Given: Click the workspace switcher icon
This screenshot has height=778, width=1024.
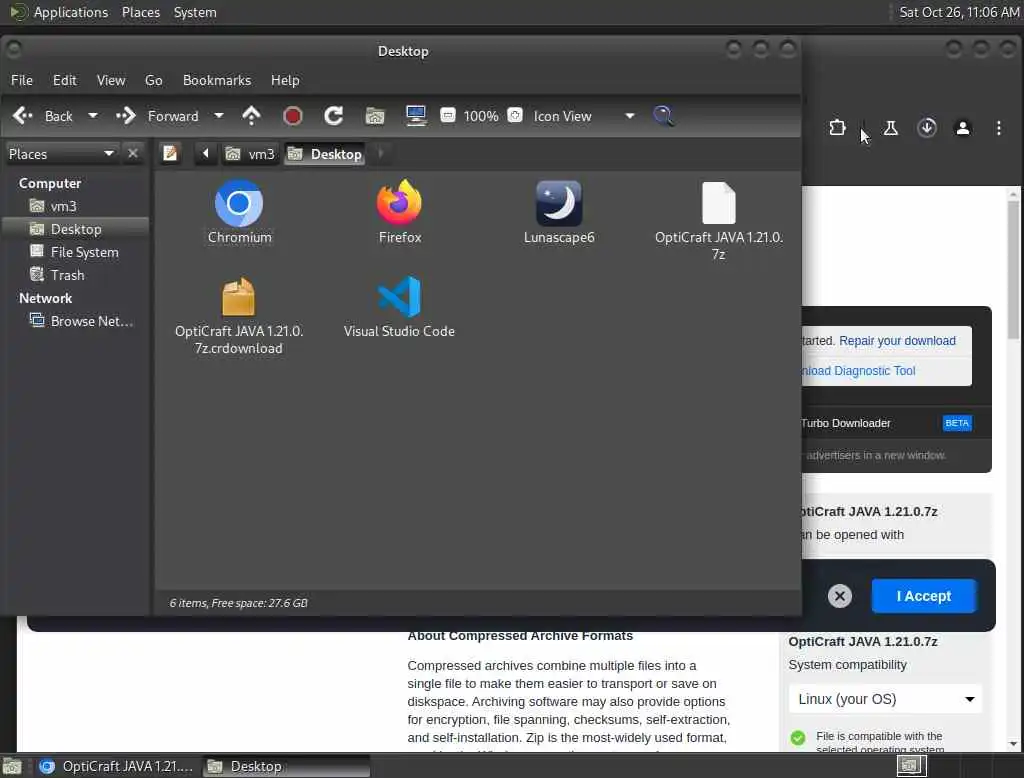Looking at the screenshot, I should pyautogui.click(x=912, y=765).
